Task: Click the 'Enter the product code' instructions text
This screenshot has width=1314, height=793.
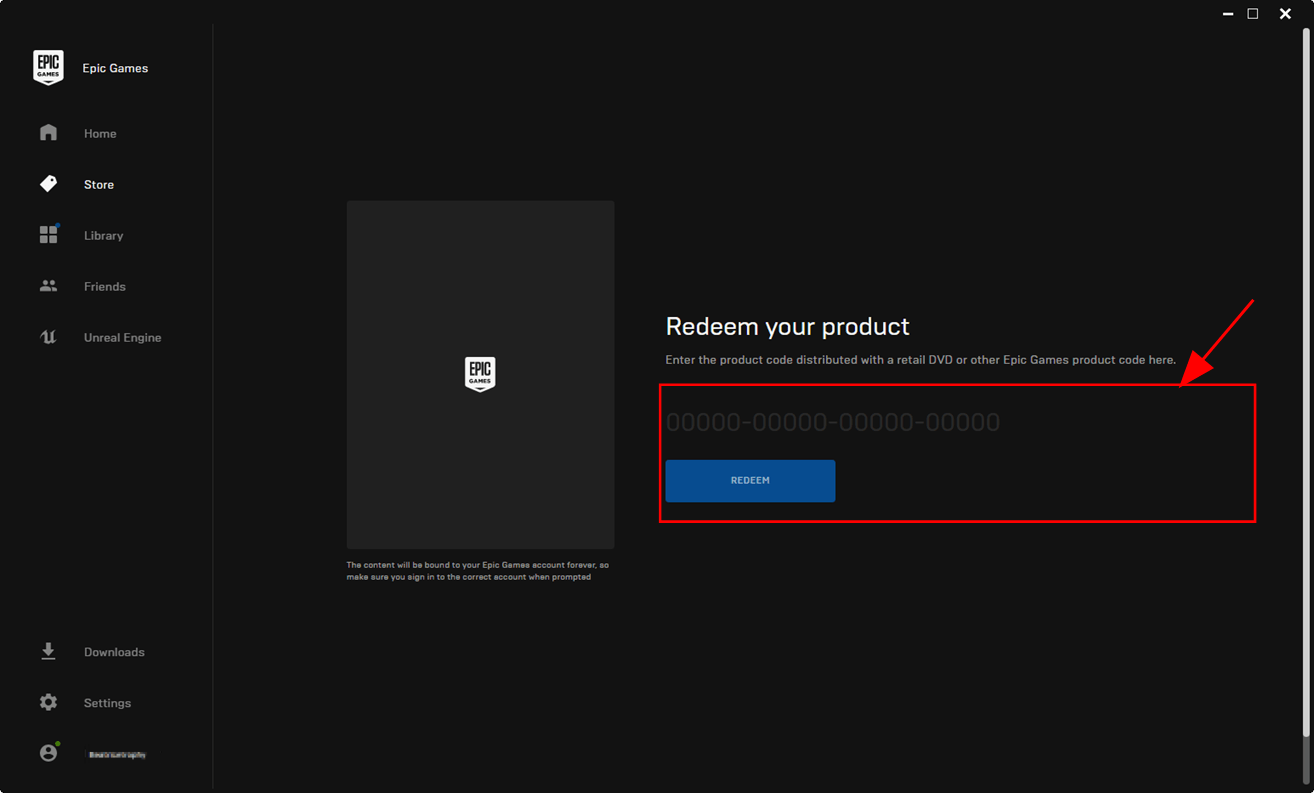Action: tap(921, 360)
